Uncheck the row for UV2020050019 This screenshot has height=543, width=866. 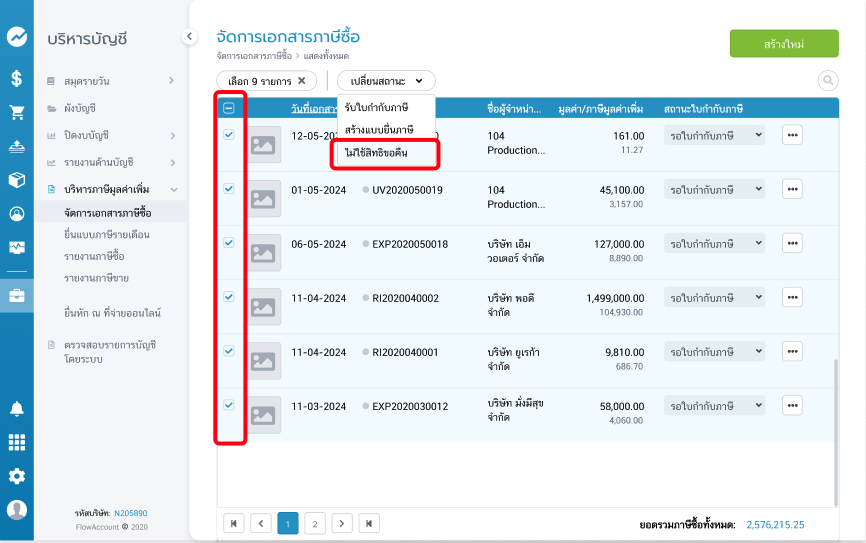228,189
